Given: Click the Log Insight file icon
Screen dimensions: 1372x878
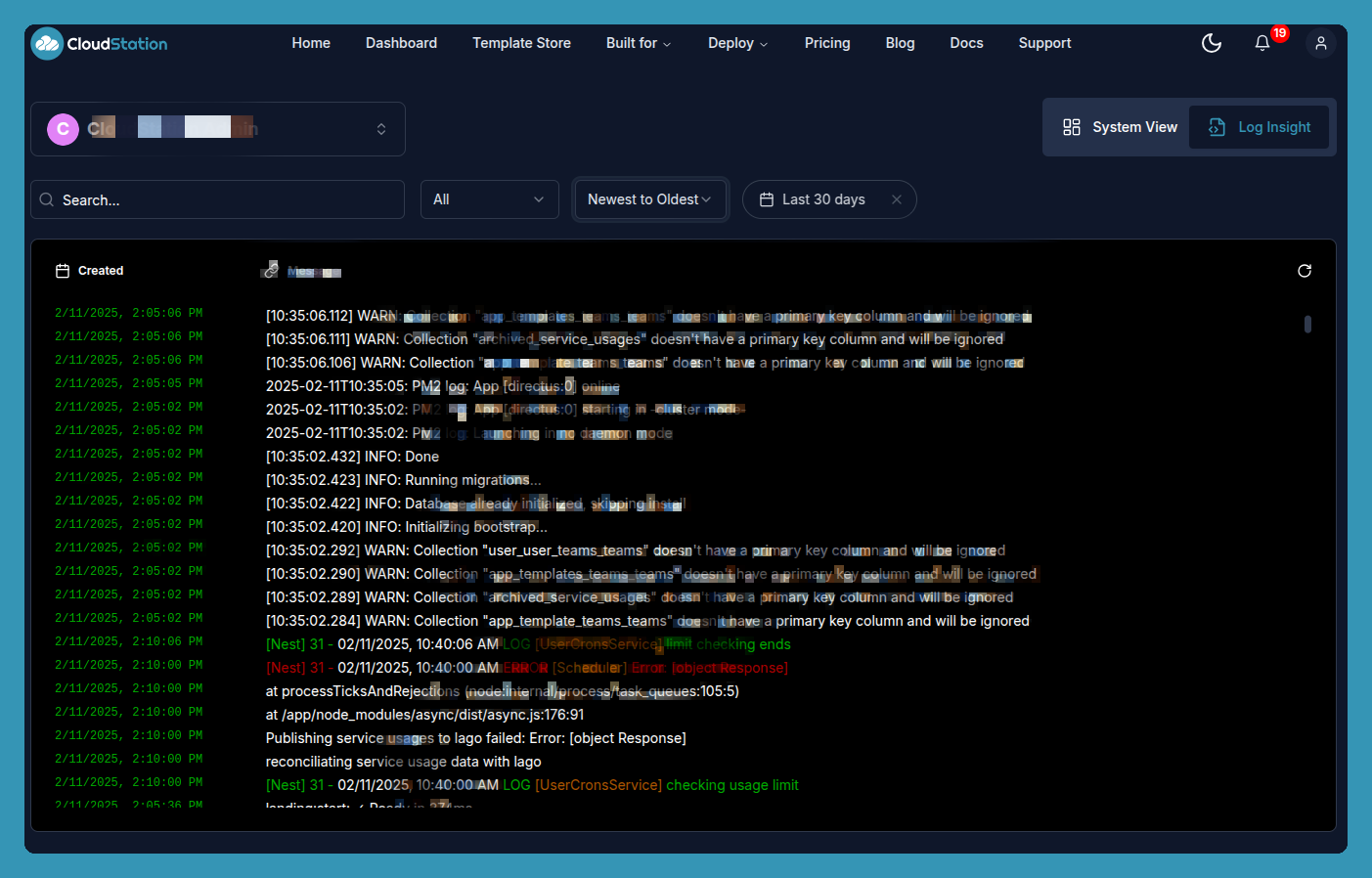Looking at the screenshot, I should 1217,127.
